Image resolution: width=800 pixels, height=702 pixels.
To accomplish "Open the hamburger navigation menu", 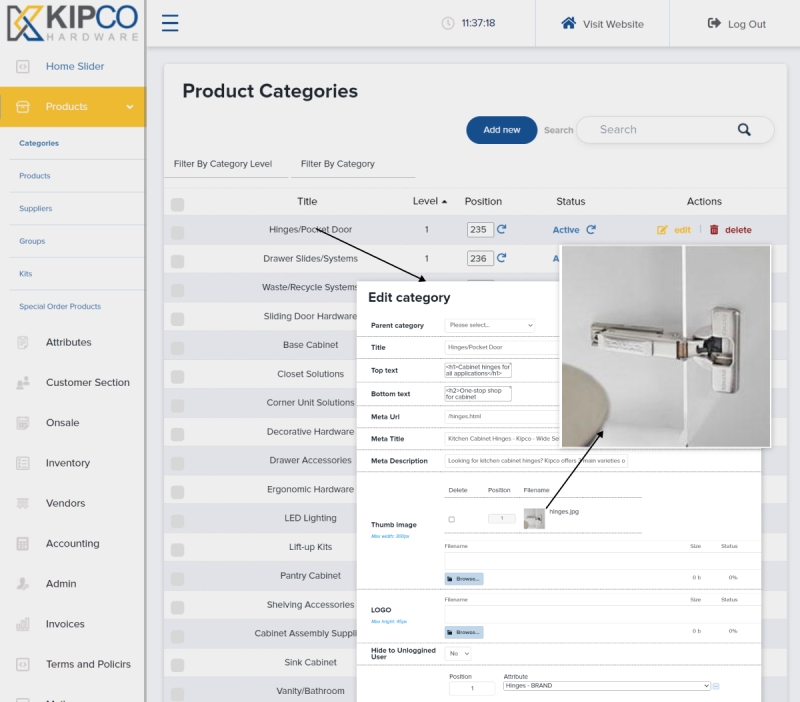I will [170, 23].
